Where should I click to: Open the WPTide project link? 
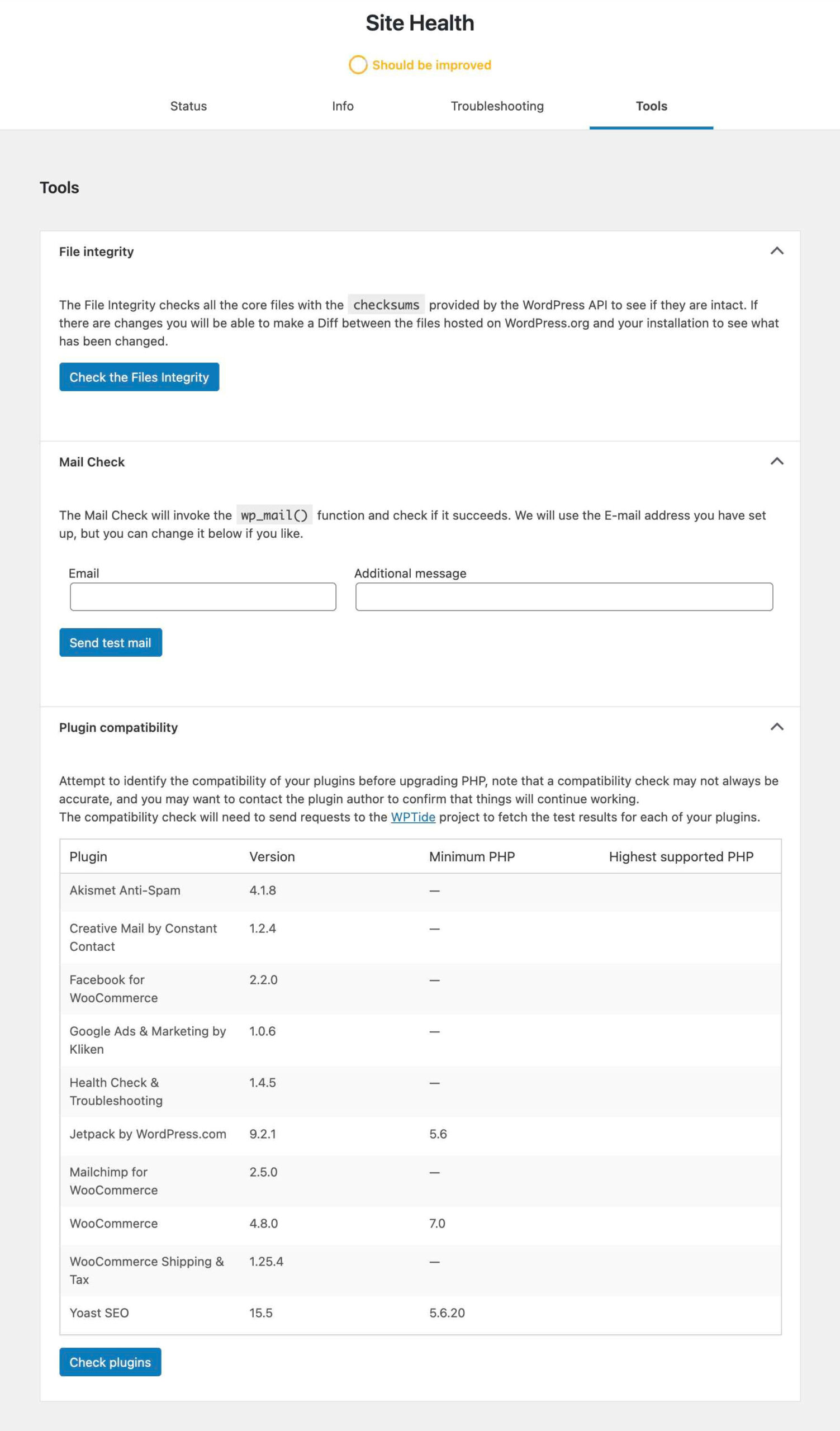pyautogui.click(x=412, y=817)
